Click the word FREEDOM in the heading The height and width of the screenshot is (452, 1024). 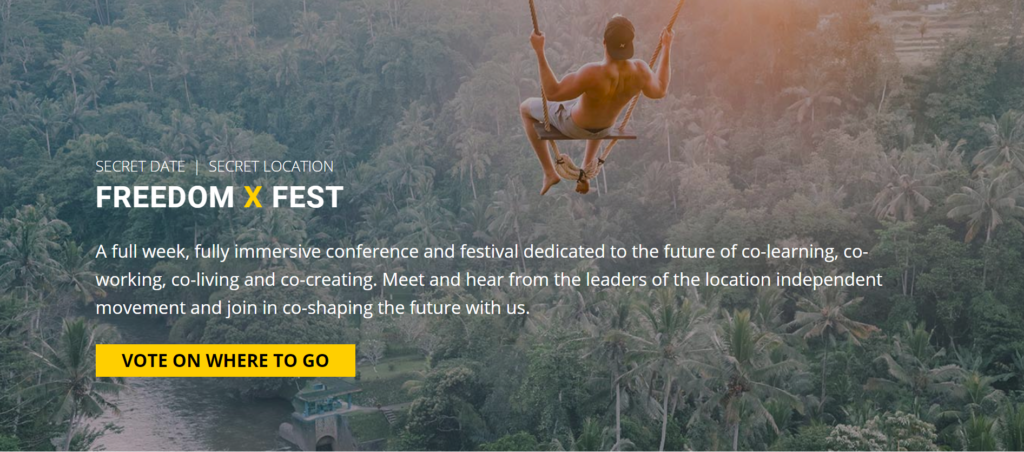tap(165, 197)
